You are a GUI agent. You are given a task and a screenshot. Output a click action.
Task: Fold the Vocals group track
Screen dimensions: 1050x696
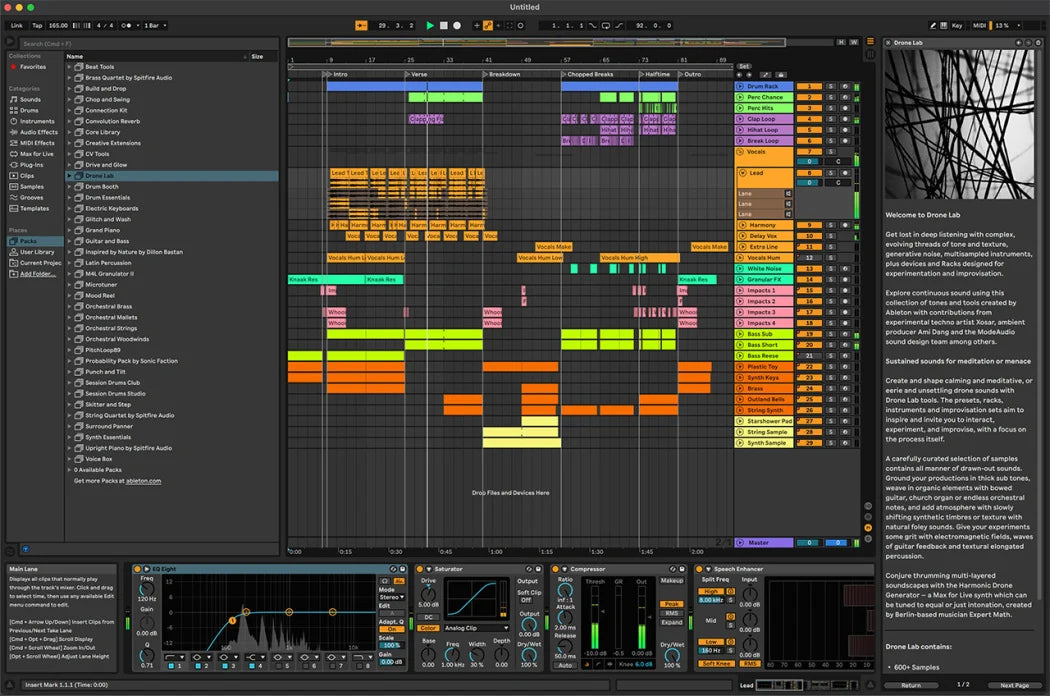(741, 152)
